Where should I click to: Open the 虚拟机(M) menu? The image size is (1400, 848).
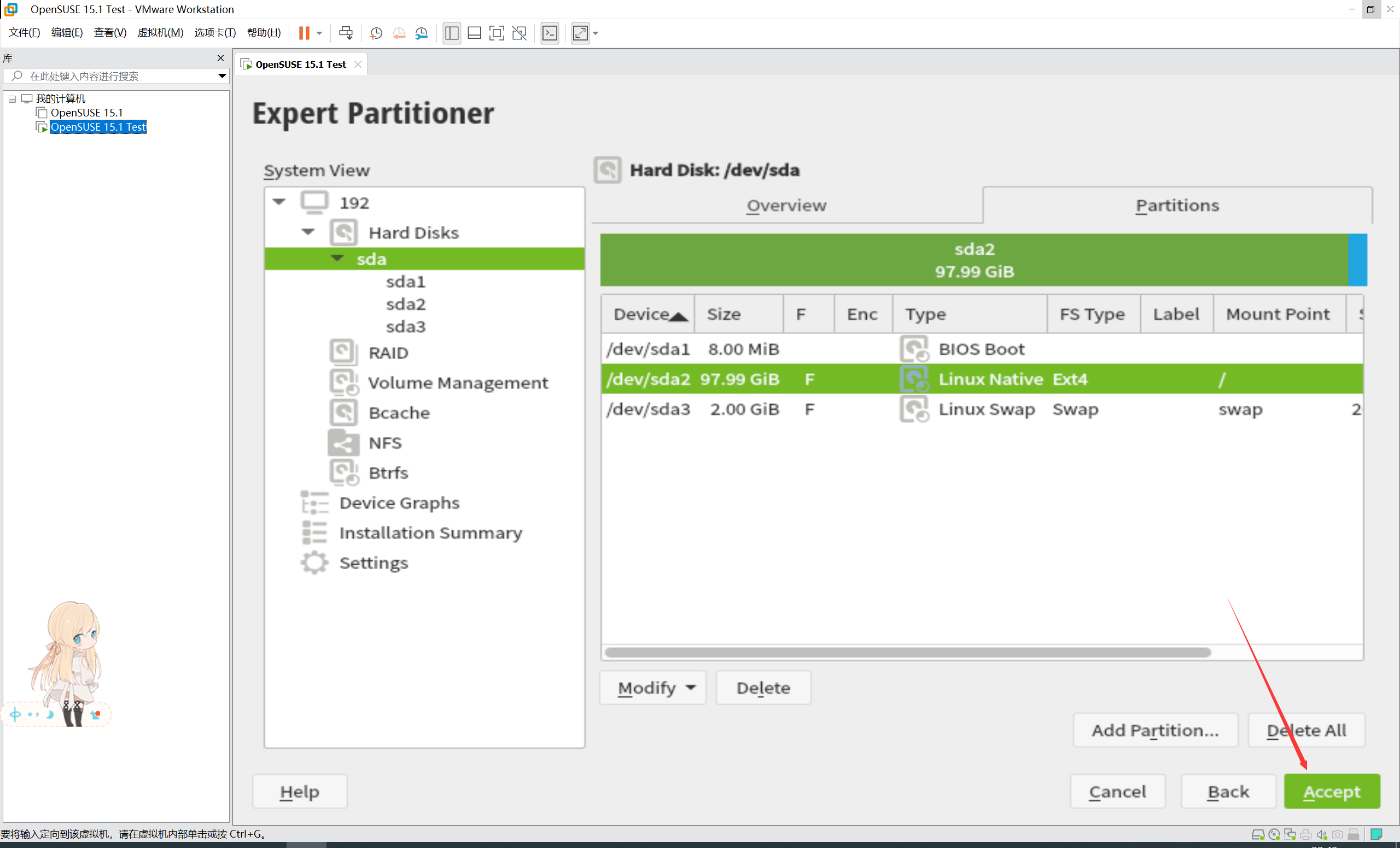[x=160, y=32]
